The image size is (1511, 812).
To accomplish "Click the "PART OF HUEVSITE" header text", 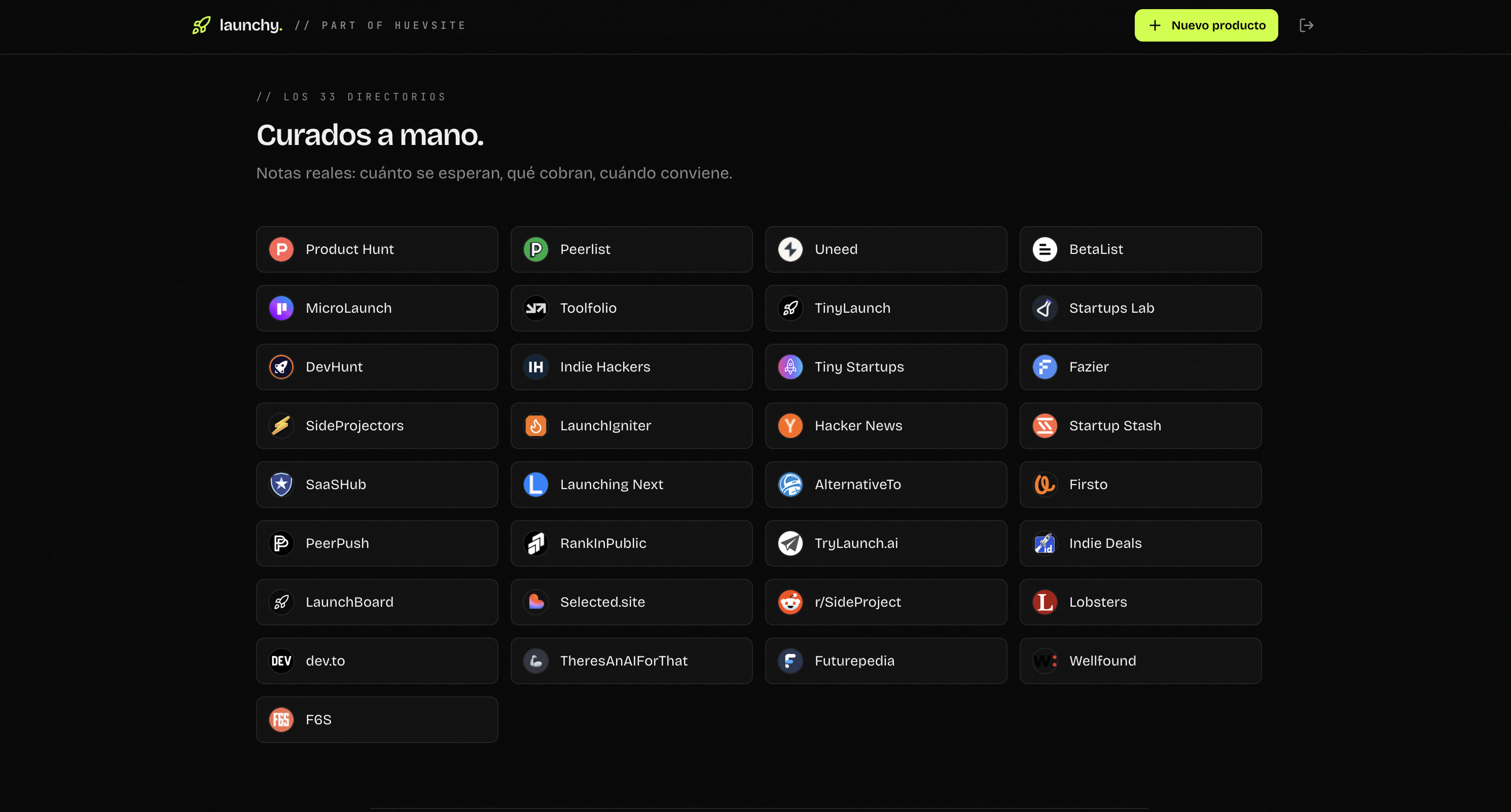I will pyautogui.click(x=393, y=25).
